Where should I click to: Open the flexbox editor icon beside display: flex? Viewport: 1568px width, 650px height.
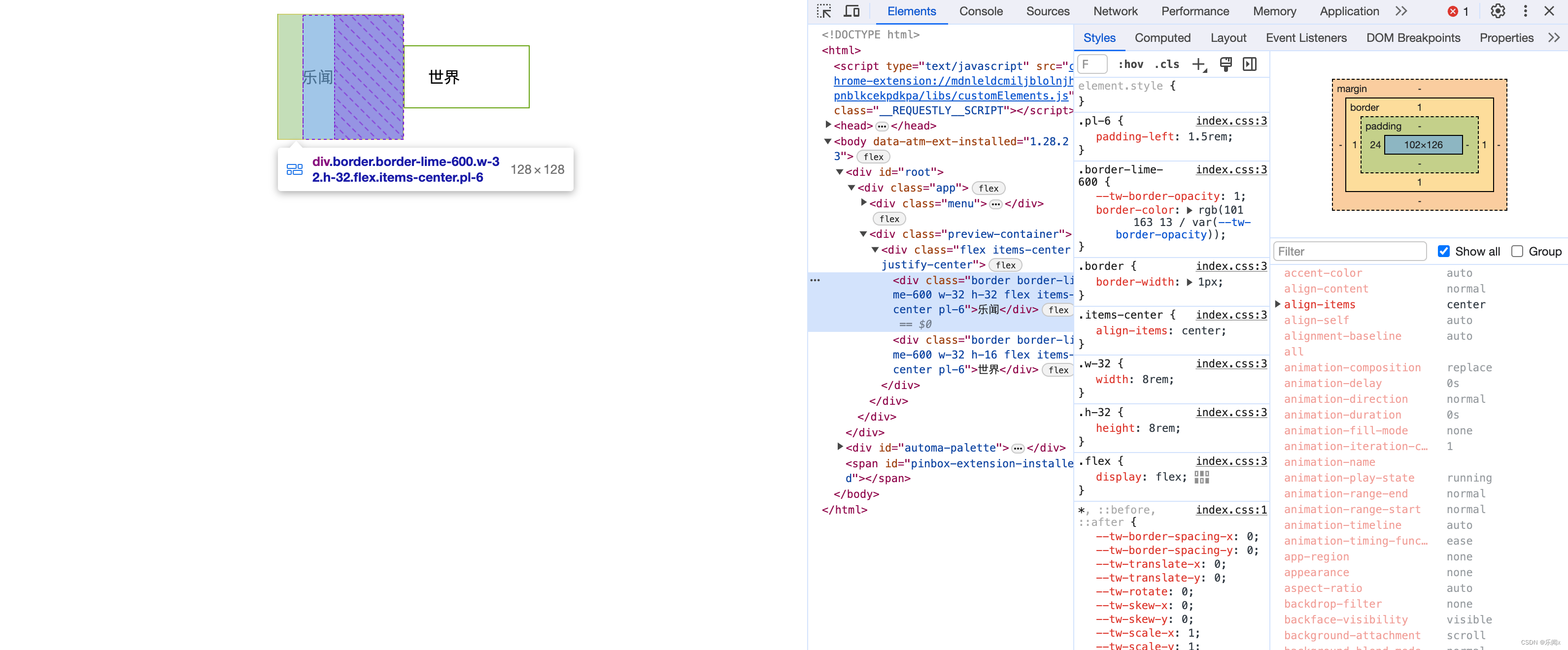[x=1201, y=477]
